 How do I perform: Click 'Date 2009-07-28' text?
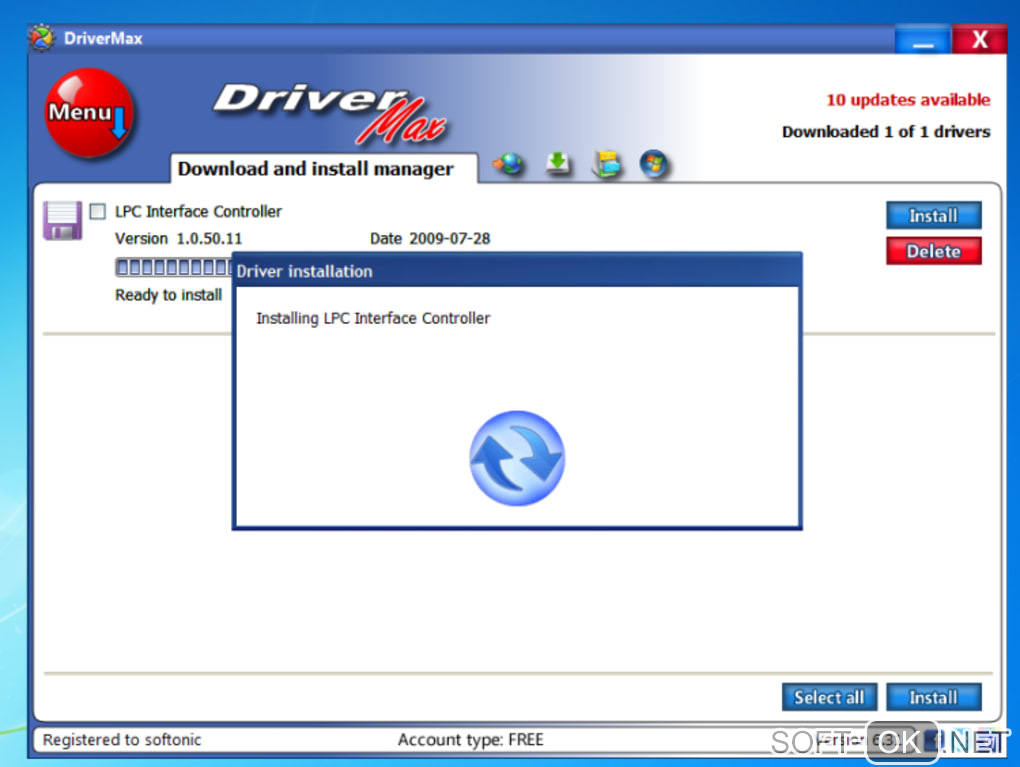[x=430, y=239]
